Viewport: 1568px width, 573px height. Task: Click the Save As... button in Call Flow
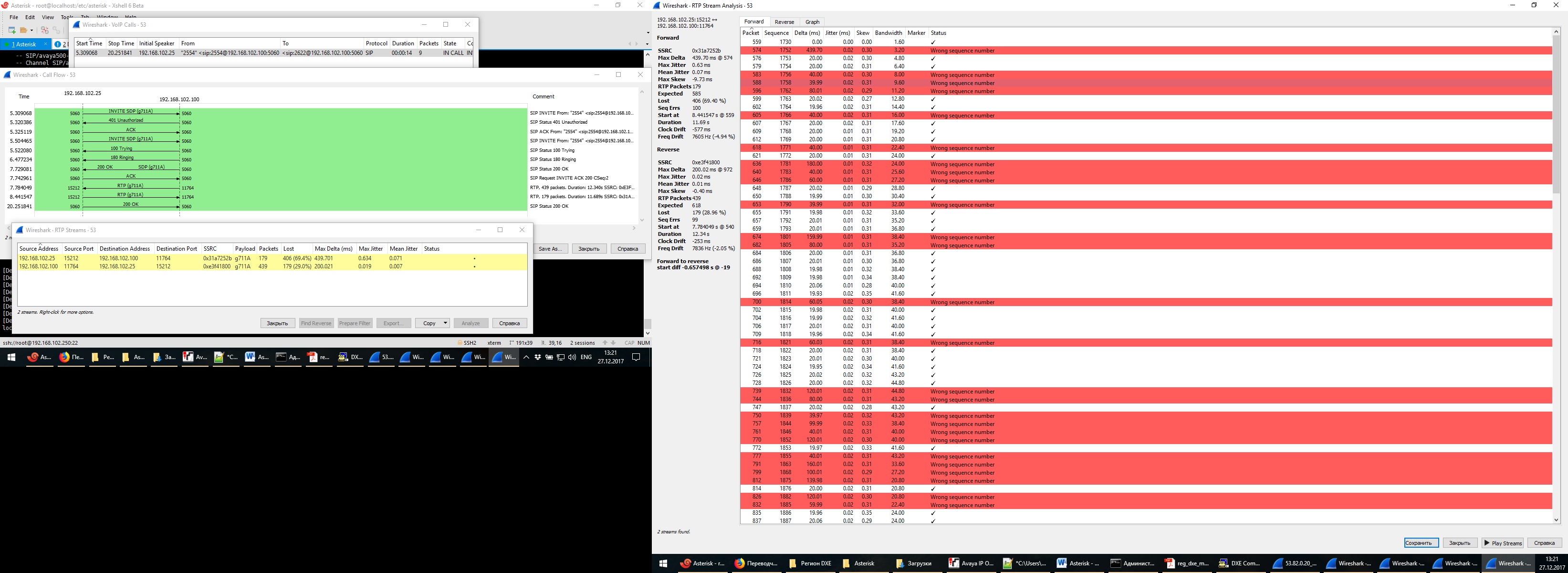click(x=551, y=248)
